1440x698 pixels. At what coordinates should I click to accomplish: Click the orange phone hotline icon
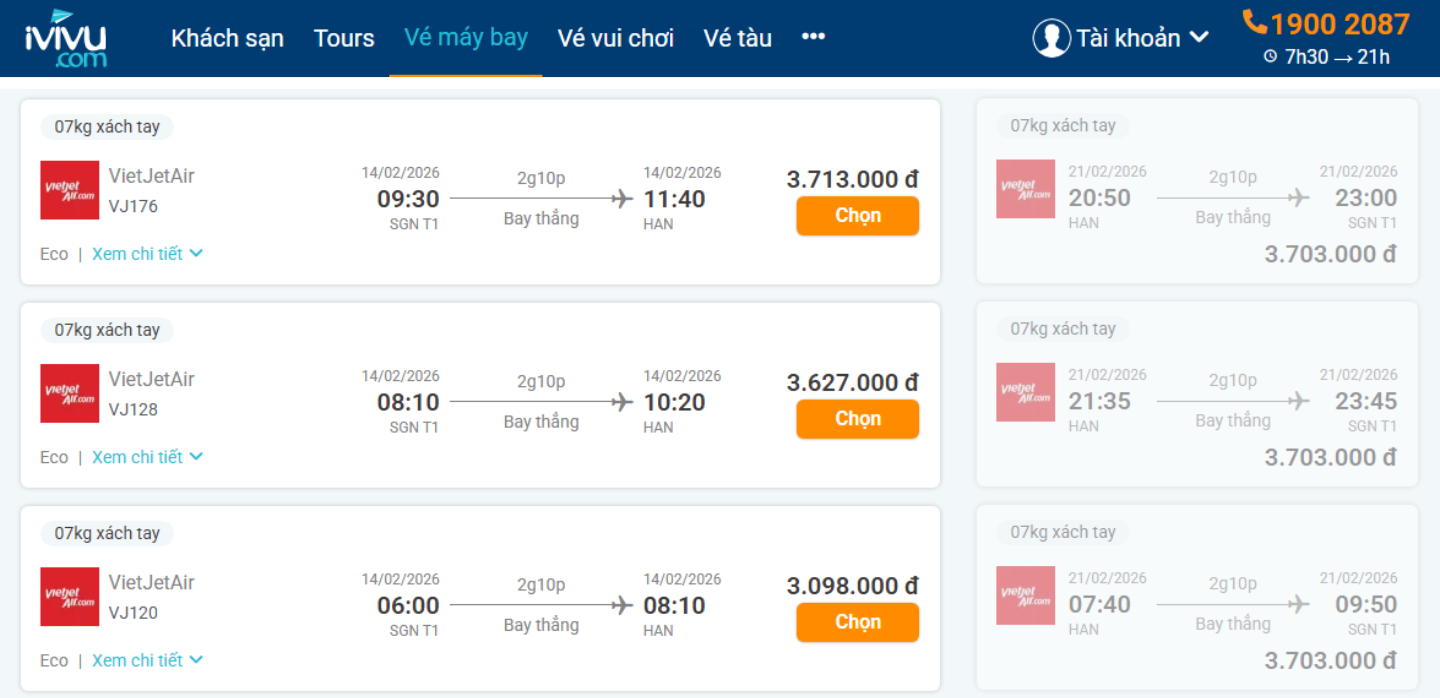(x=1255, y=22)
